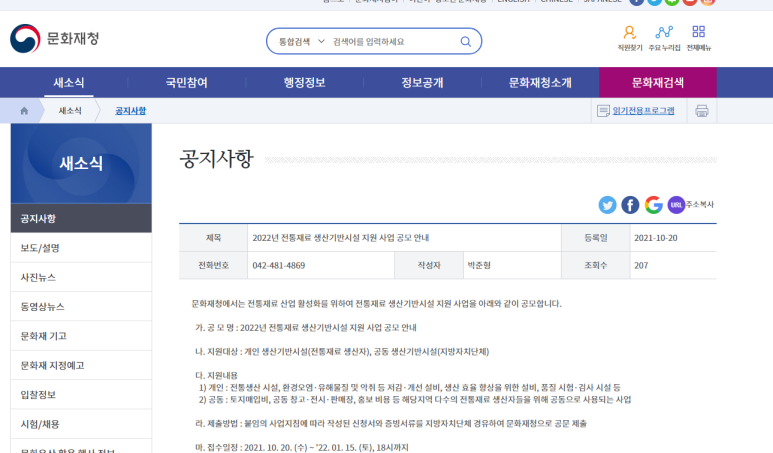
Task: Select 문화재 지정예고 in sidebar
Action: (x=81, y=365)
